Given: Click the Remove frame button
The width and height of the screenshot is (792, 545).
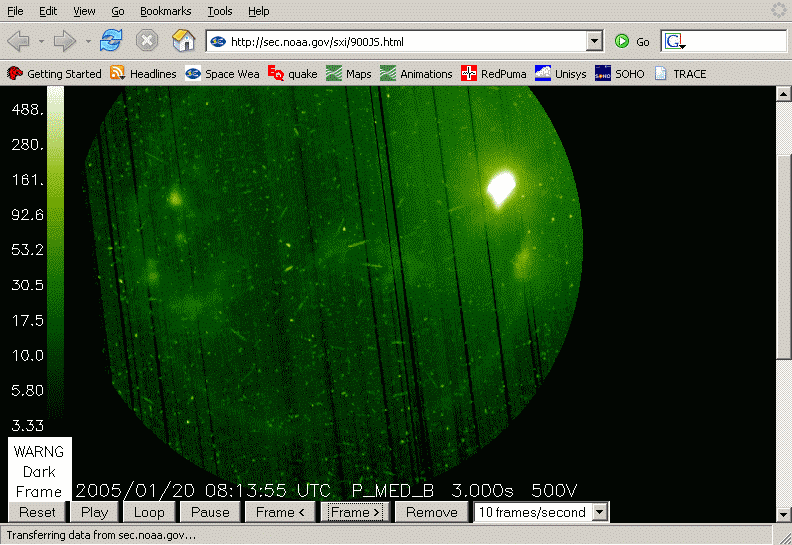Looking at the screenshot, I should click(431, 512).
